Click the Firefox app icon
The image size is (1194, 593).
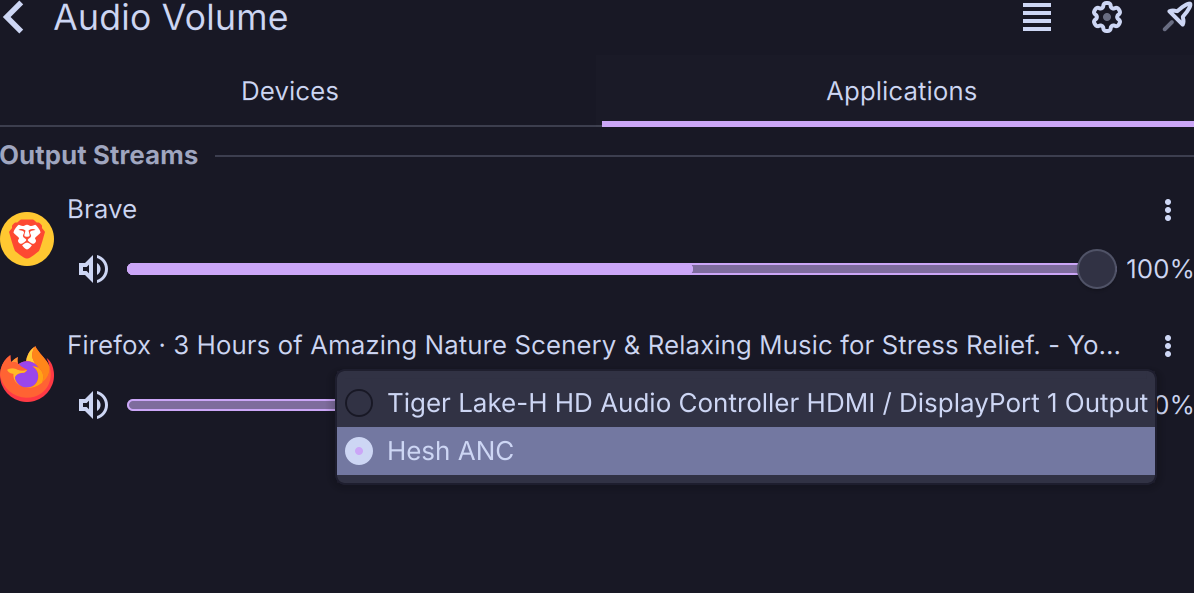coord(27,375)
